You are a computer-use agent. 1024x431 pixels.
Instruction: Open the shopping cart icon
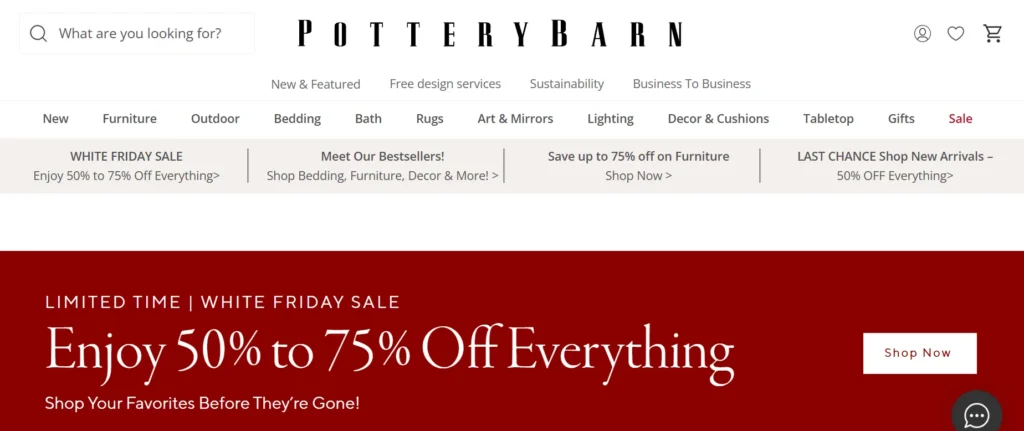[992, 33]
